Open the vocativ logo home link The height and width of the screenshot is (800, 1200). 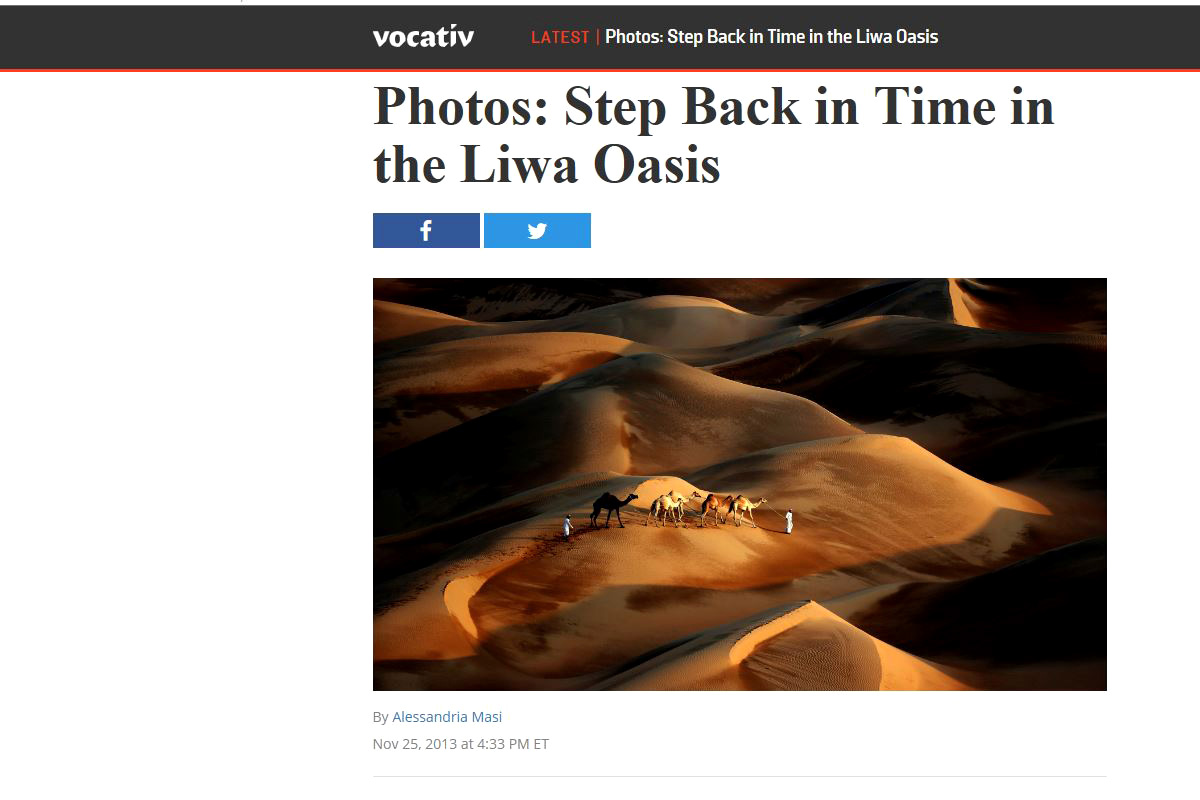tap(423, 37)
